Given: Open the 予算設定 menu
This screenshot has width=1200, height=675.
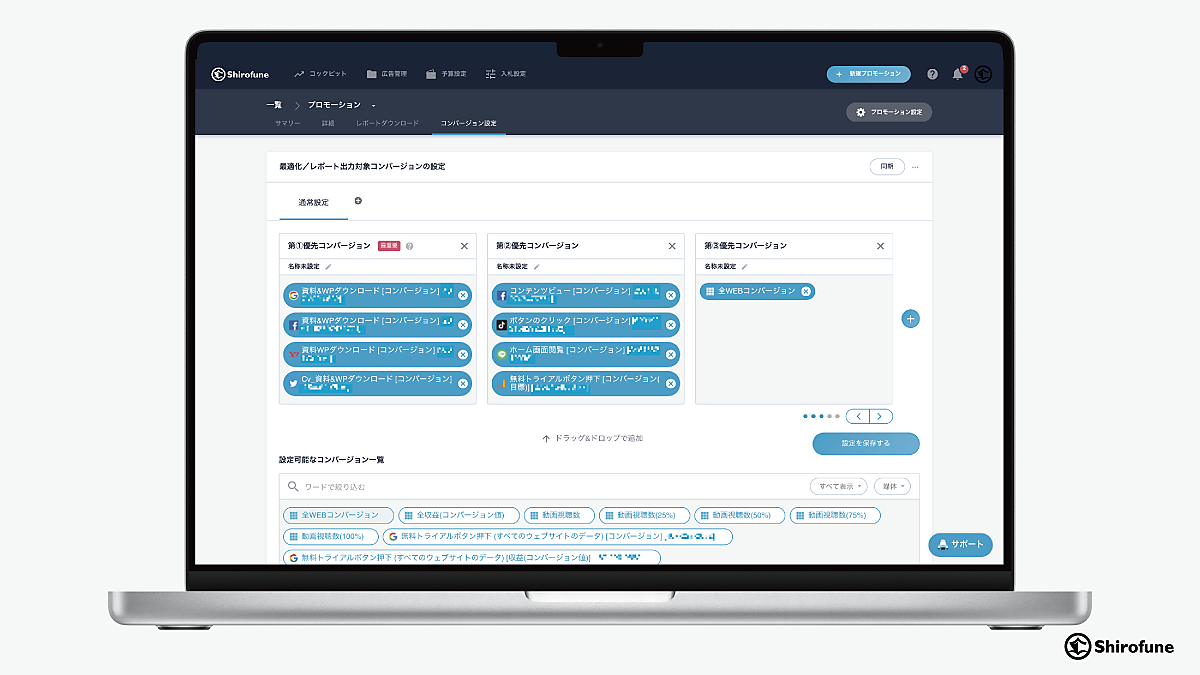Looking at the screenshot, I should (x=445, y=74).
